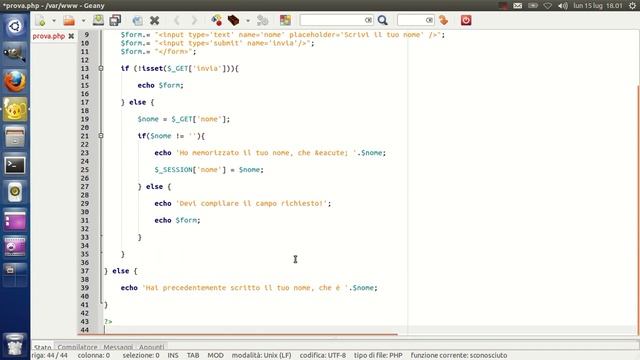Click status bar entry 'modalità: Unix (LF)'
640x360 pixels.
click(262, 356)
